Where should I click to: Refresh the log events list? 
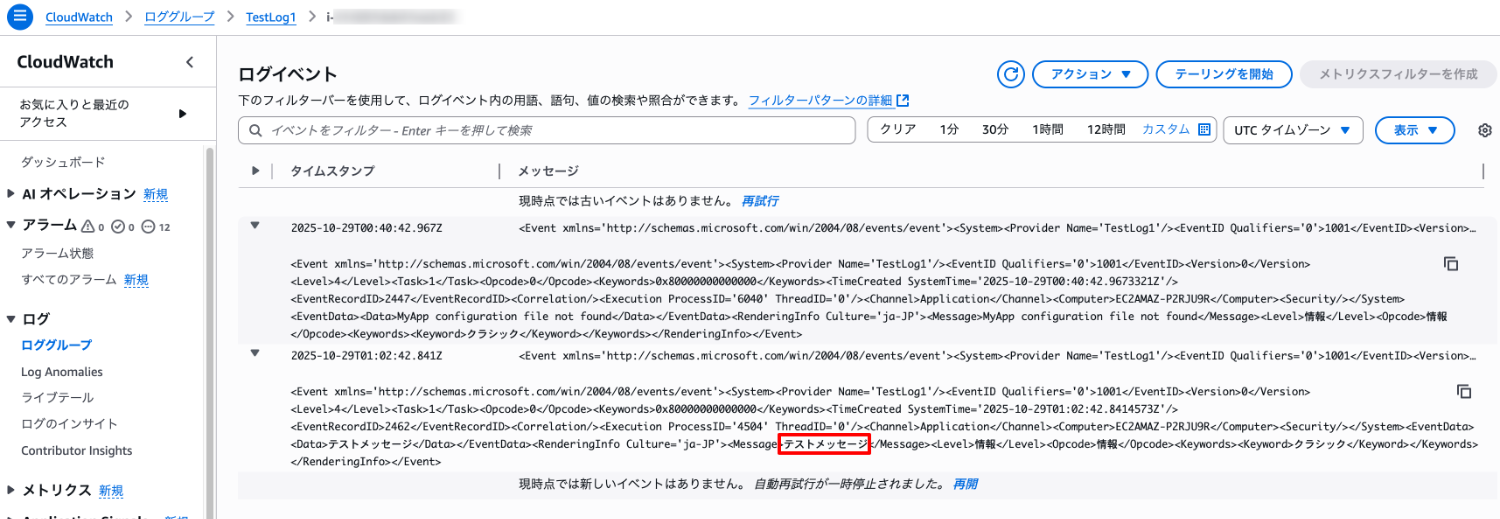pos(1011,74)
